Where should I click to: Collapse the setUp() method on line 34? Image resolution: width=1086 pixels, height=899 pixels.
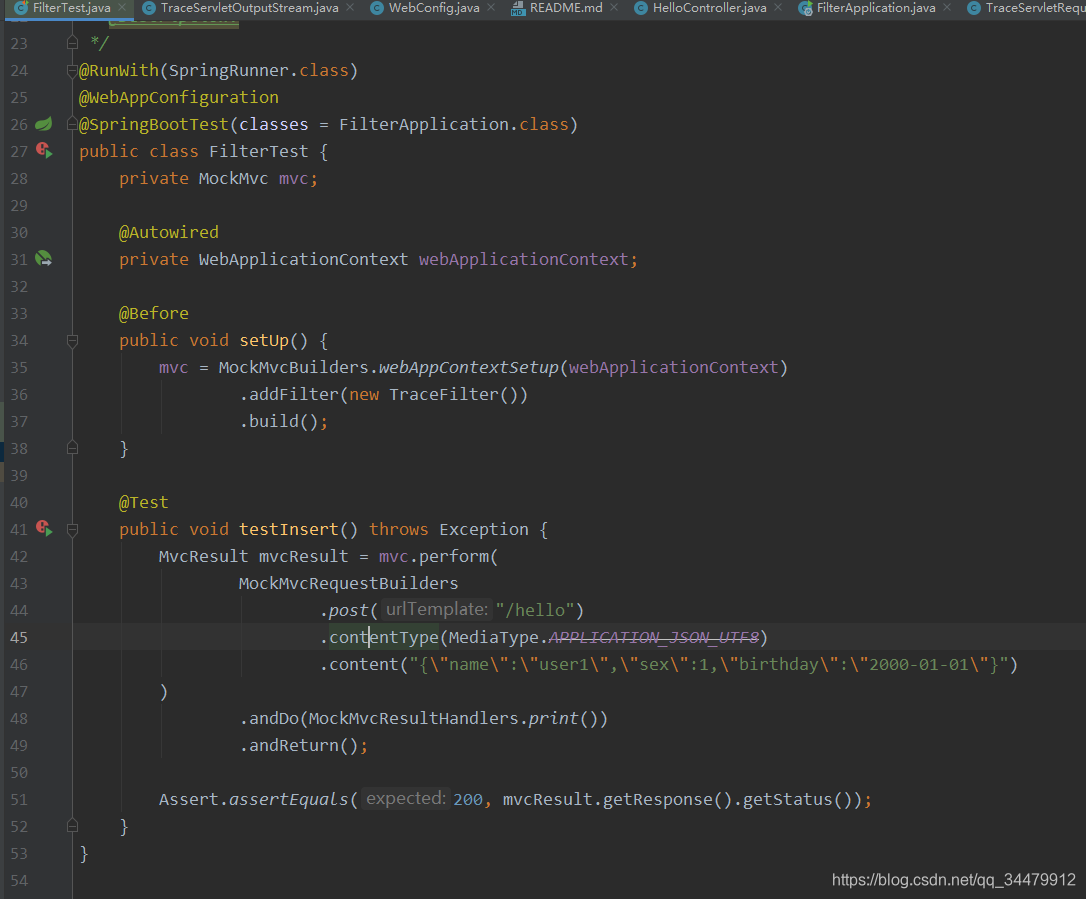pos(72,340)
